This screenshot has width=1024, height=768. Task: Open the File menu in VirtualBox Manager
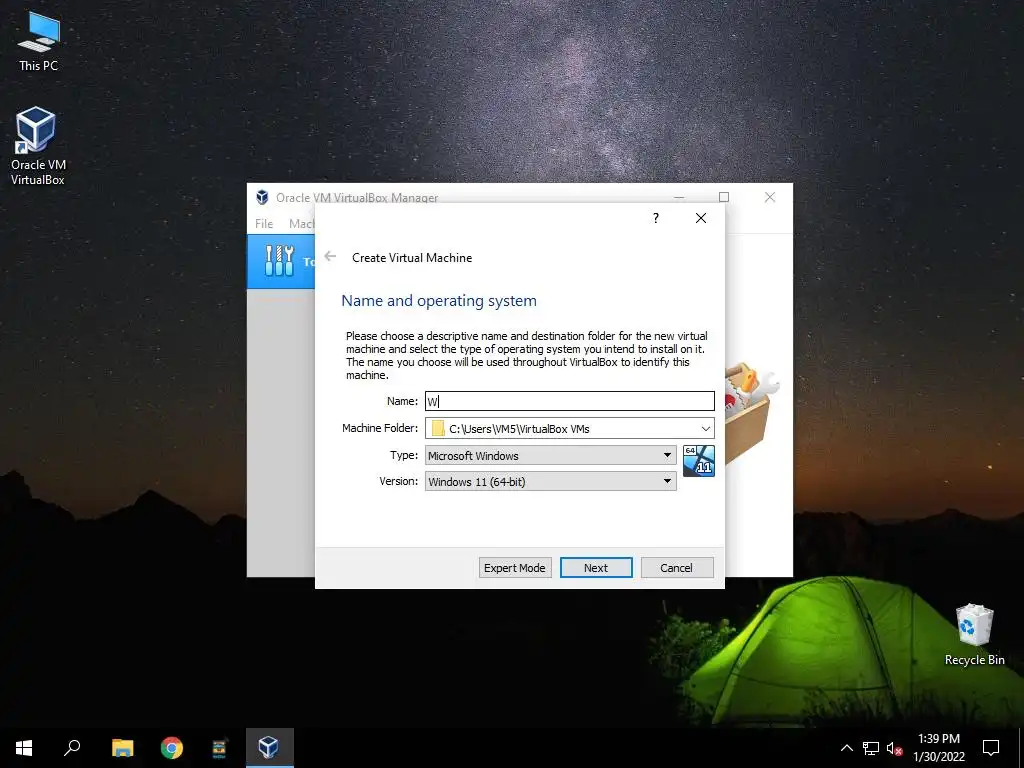point(264,223)
